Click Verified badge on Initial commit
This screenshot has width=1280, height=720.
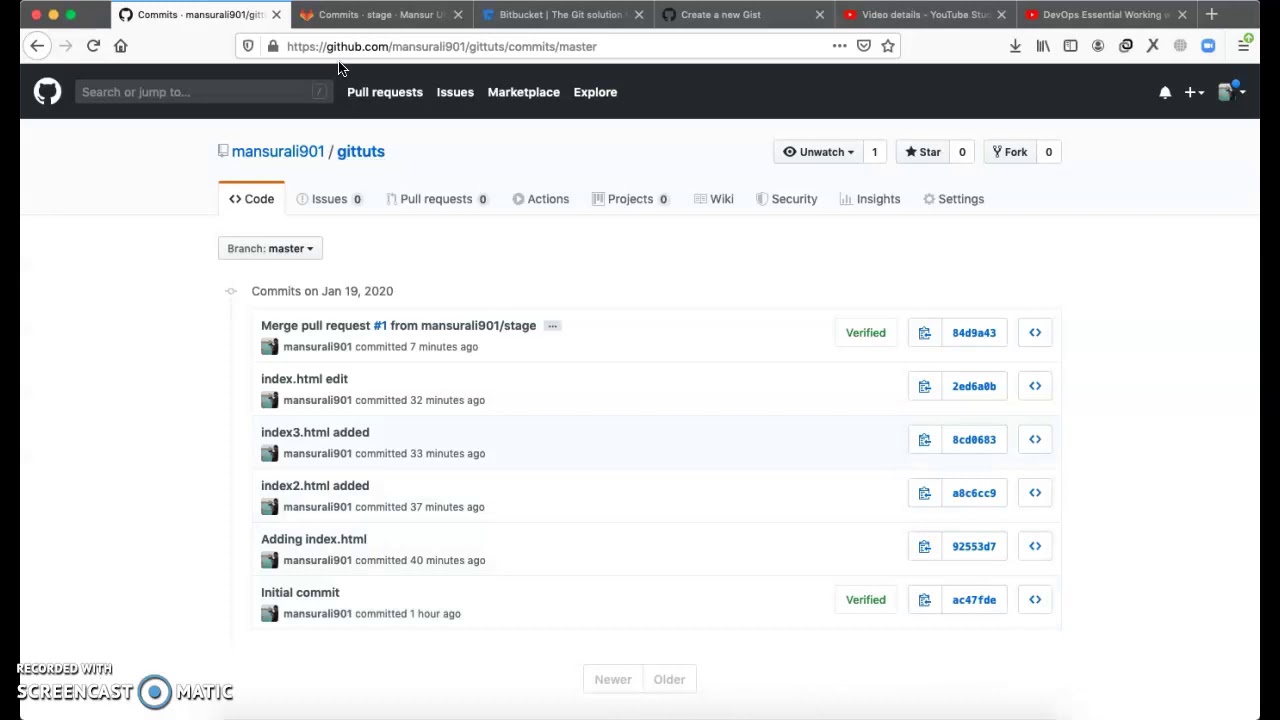pos(866,600)
